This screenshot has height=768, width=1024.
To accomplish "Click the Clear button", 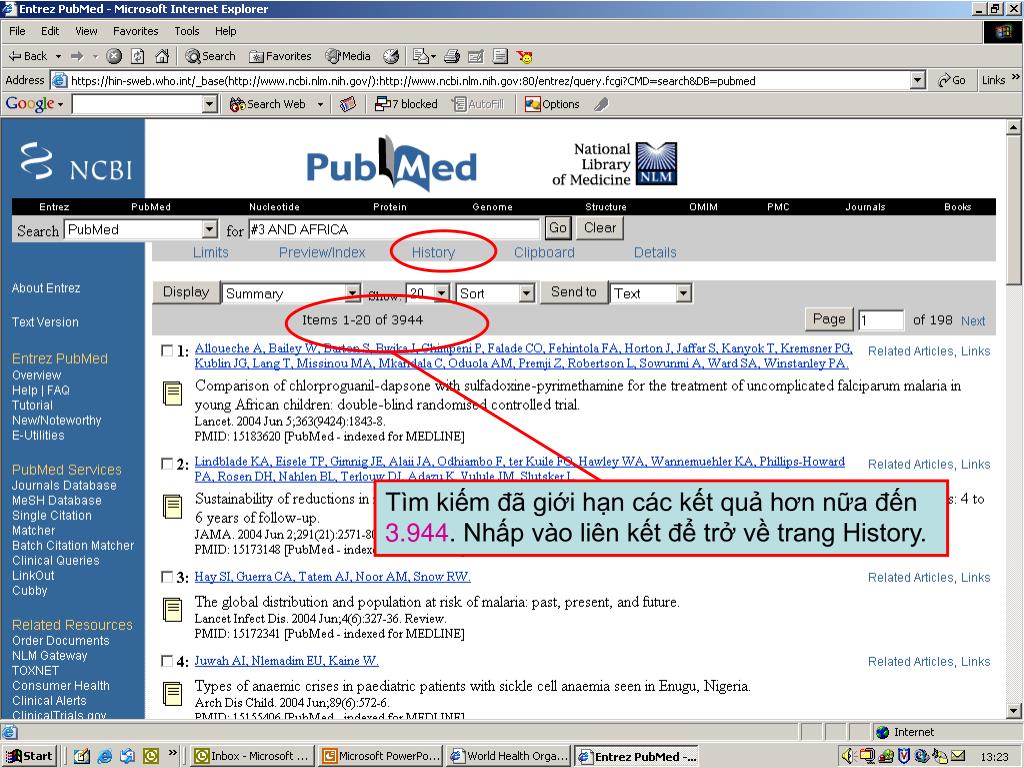I will pos(600,228).
